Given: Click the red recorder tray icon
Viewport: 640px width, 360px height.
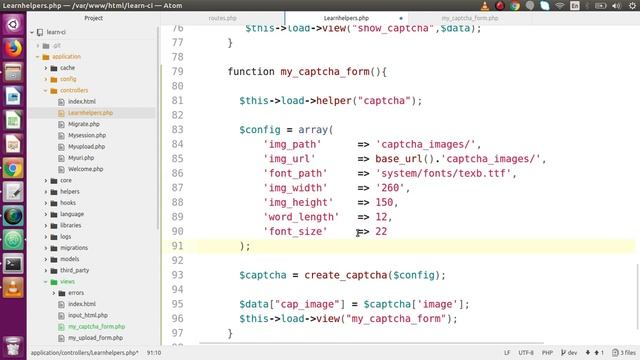Looking at the screenshot, I should click(x=500, y=5).
